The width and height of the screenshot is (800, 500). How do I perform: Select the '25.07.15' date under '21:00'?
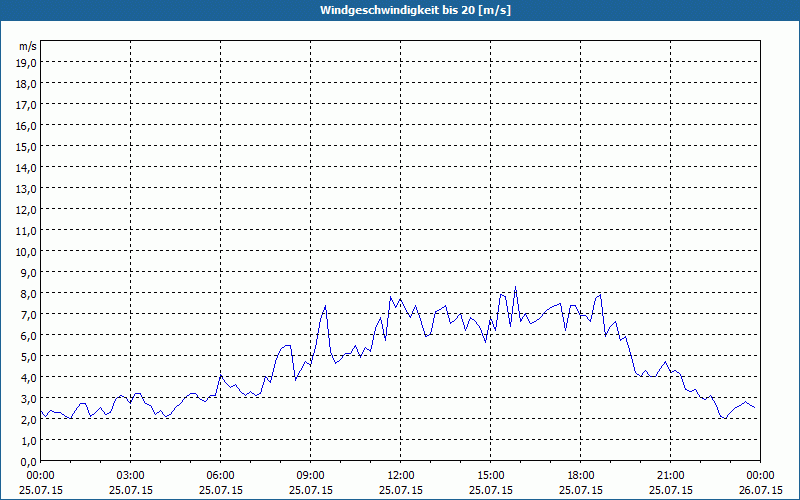[x=670, y=490]
